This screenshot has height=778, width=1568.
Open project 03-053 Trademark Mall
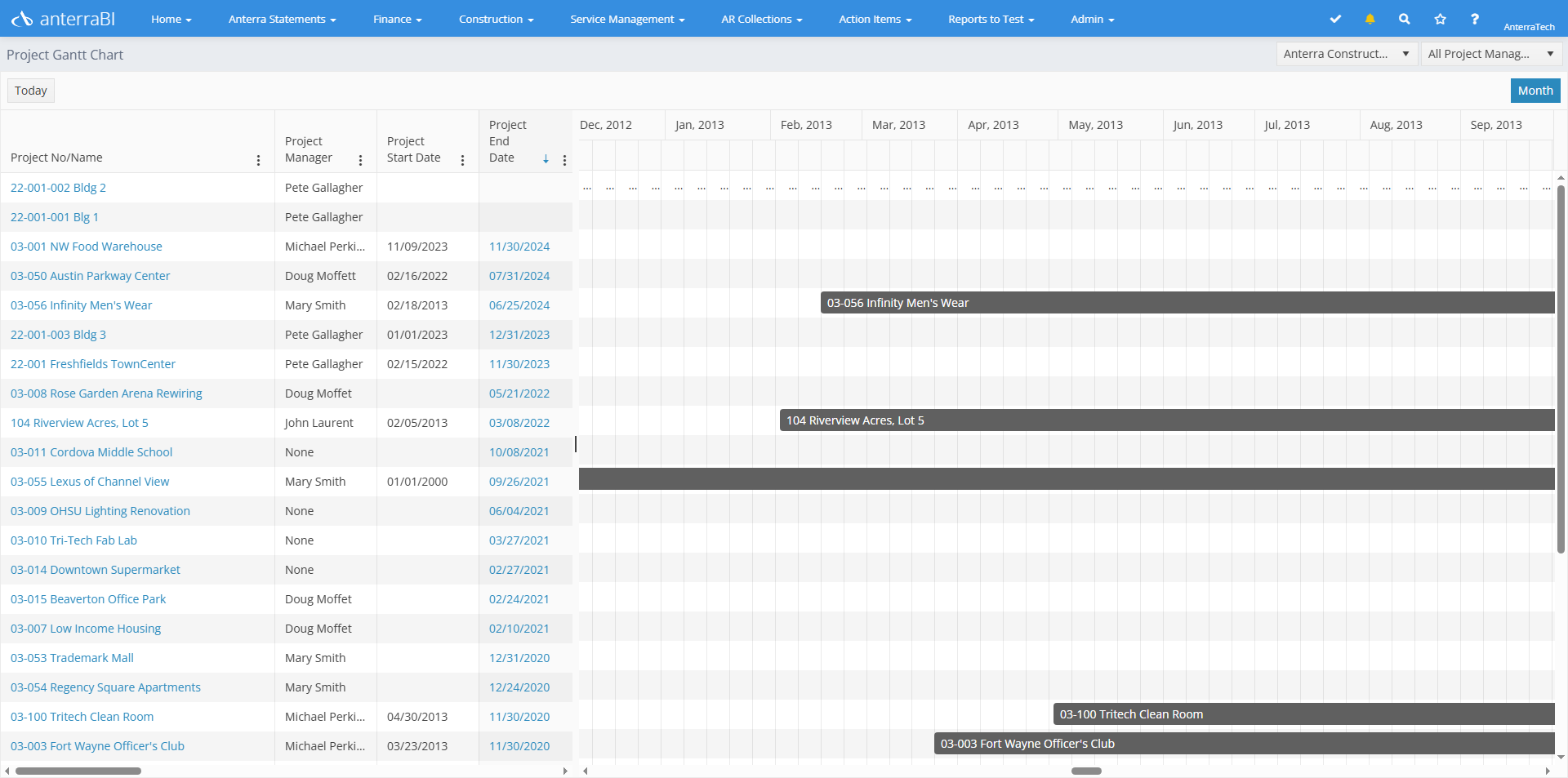click(x=72, y=658)
